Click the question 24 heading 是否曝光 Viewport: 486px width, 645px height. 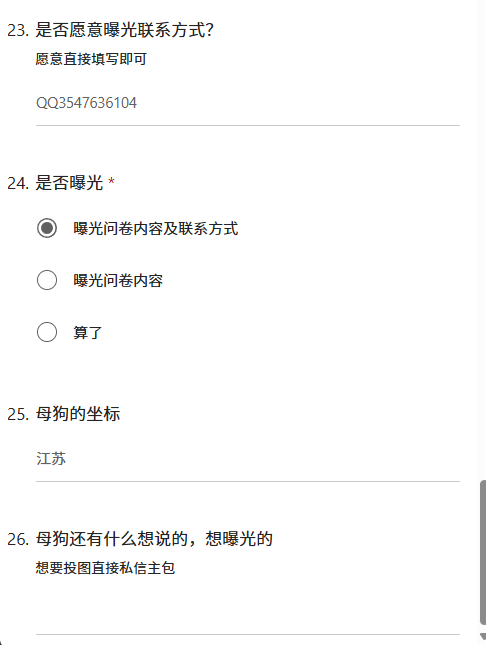coord(69,183)
